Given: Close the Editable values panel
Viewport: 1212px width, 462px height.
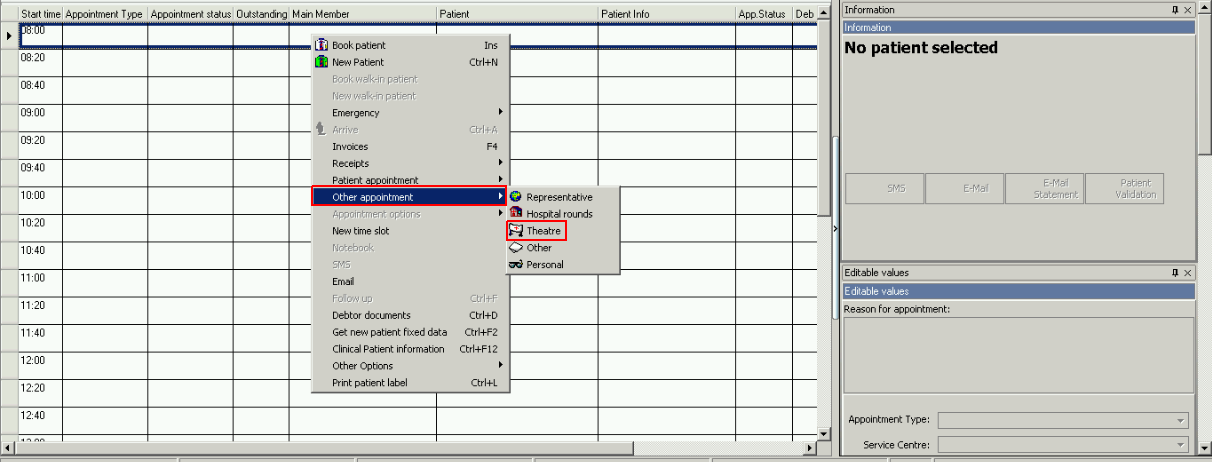Looking at the screenshot, I should click(x=1188, y=272).
